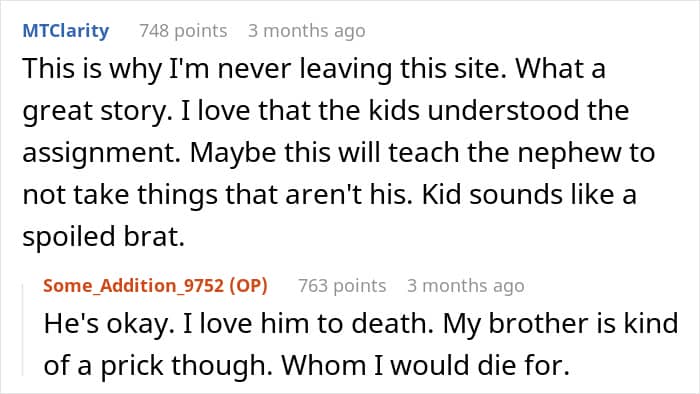Click the text "Whom I would die for"

click(x=425, y=366)
